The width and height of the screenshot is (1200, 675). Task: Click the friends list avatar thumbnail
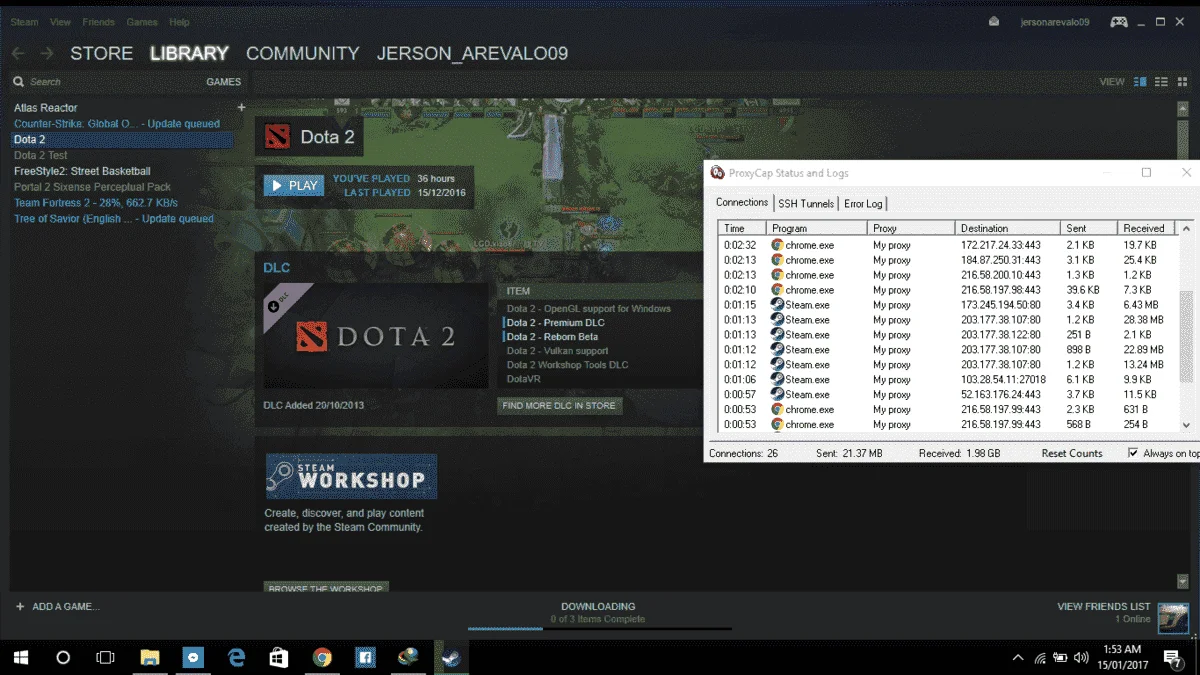pos(1173,618)
